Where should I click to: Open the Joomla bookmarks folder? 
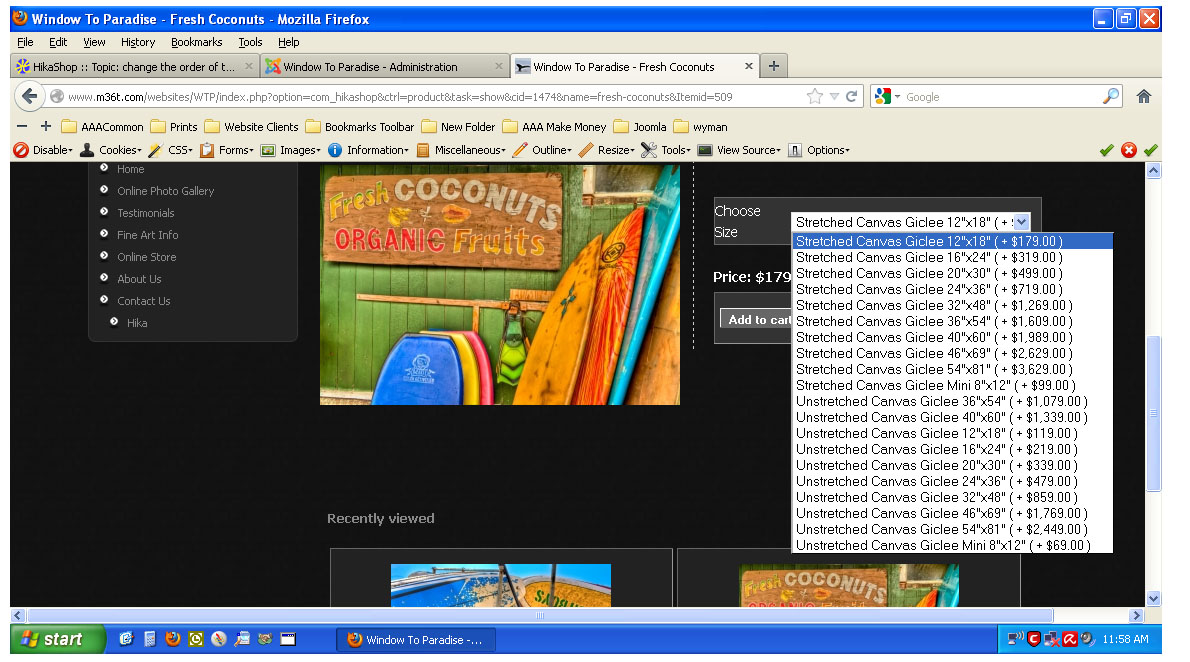(642, 127)
